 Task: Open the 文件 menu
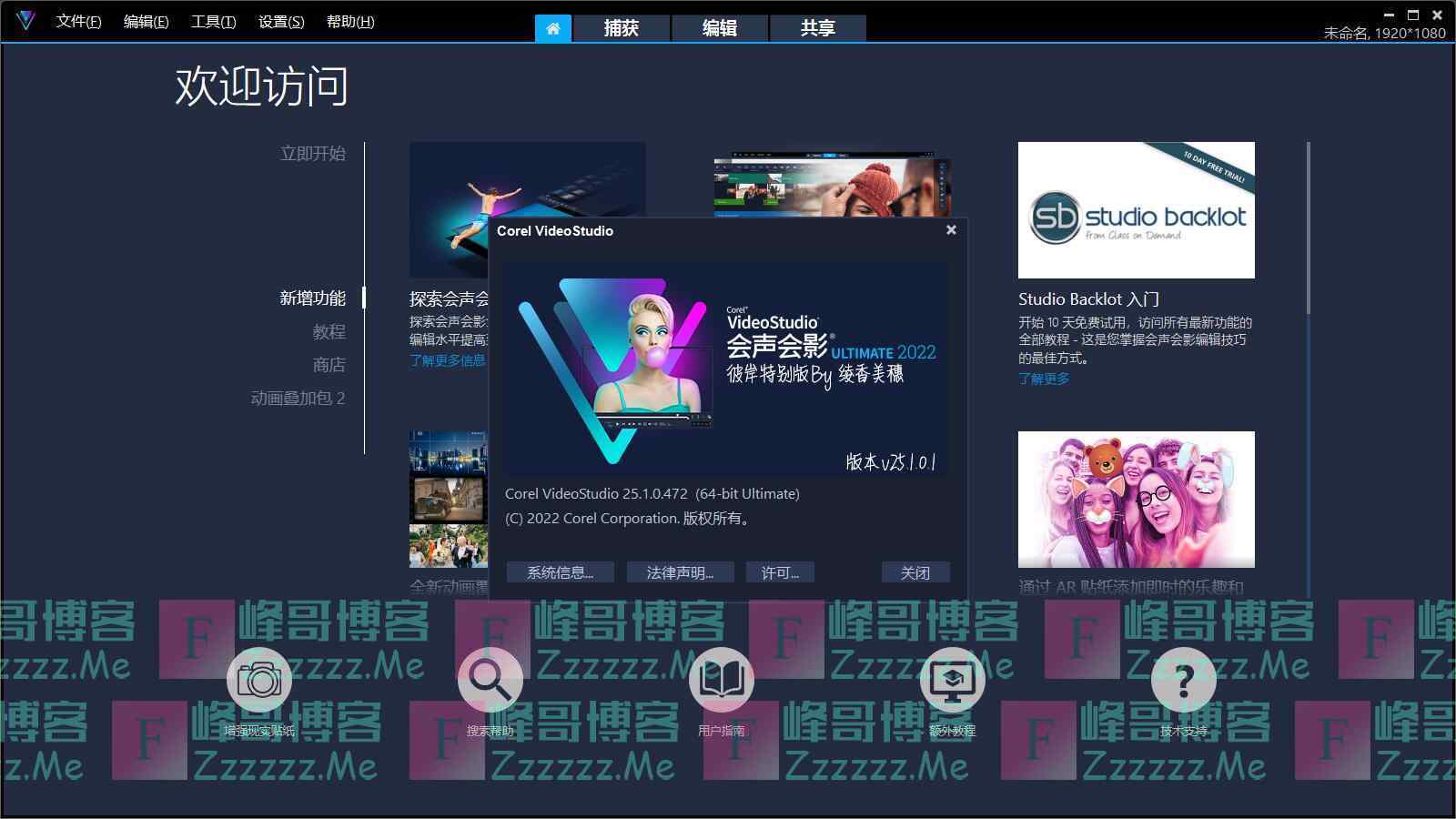point(78,21)
